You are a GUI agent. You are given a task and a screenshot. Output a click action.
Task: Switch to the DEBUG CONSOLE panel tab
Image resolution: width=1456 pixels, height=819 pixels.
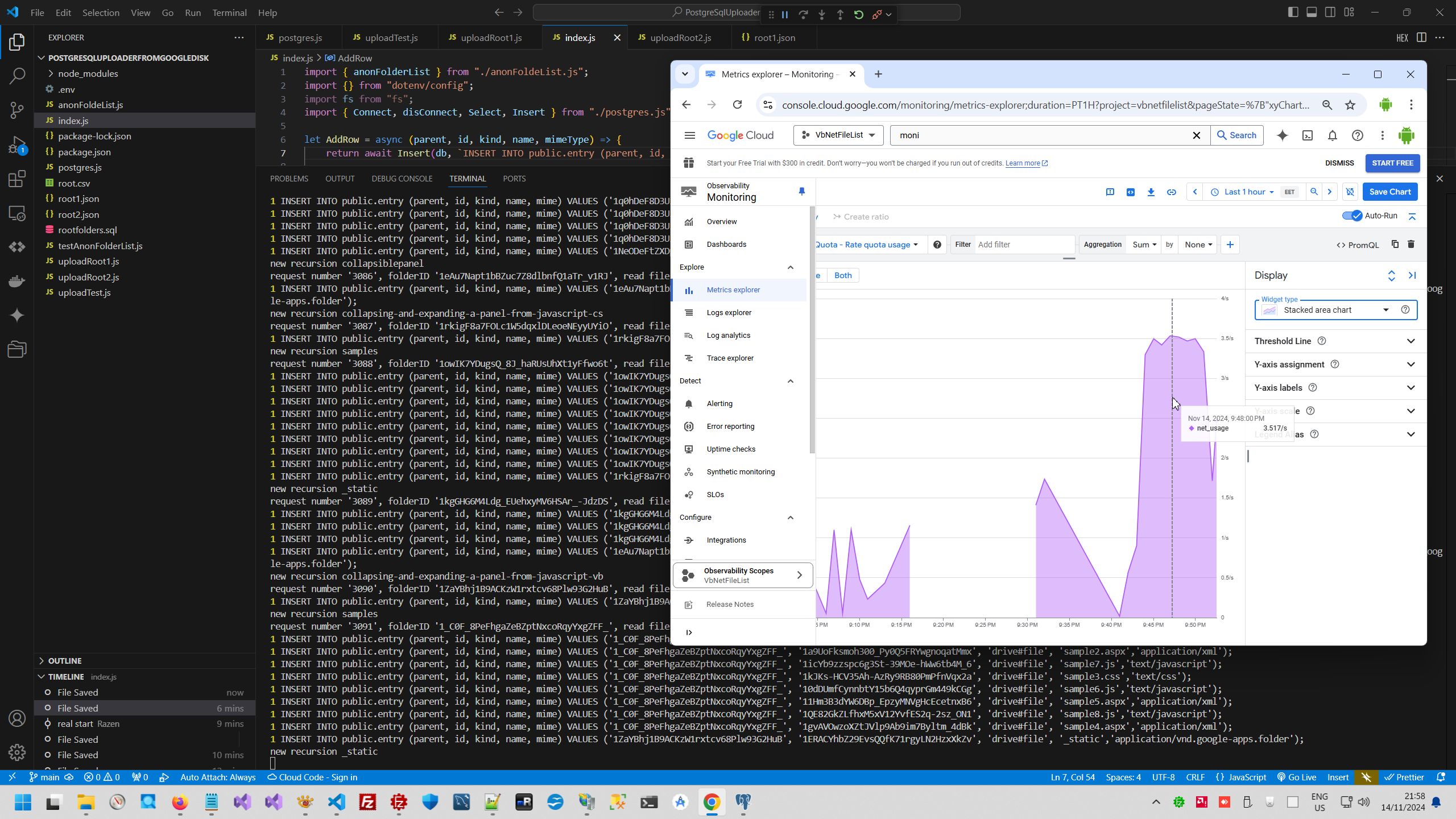402,179
